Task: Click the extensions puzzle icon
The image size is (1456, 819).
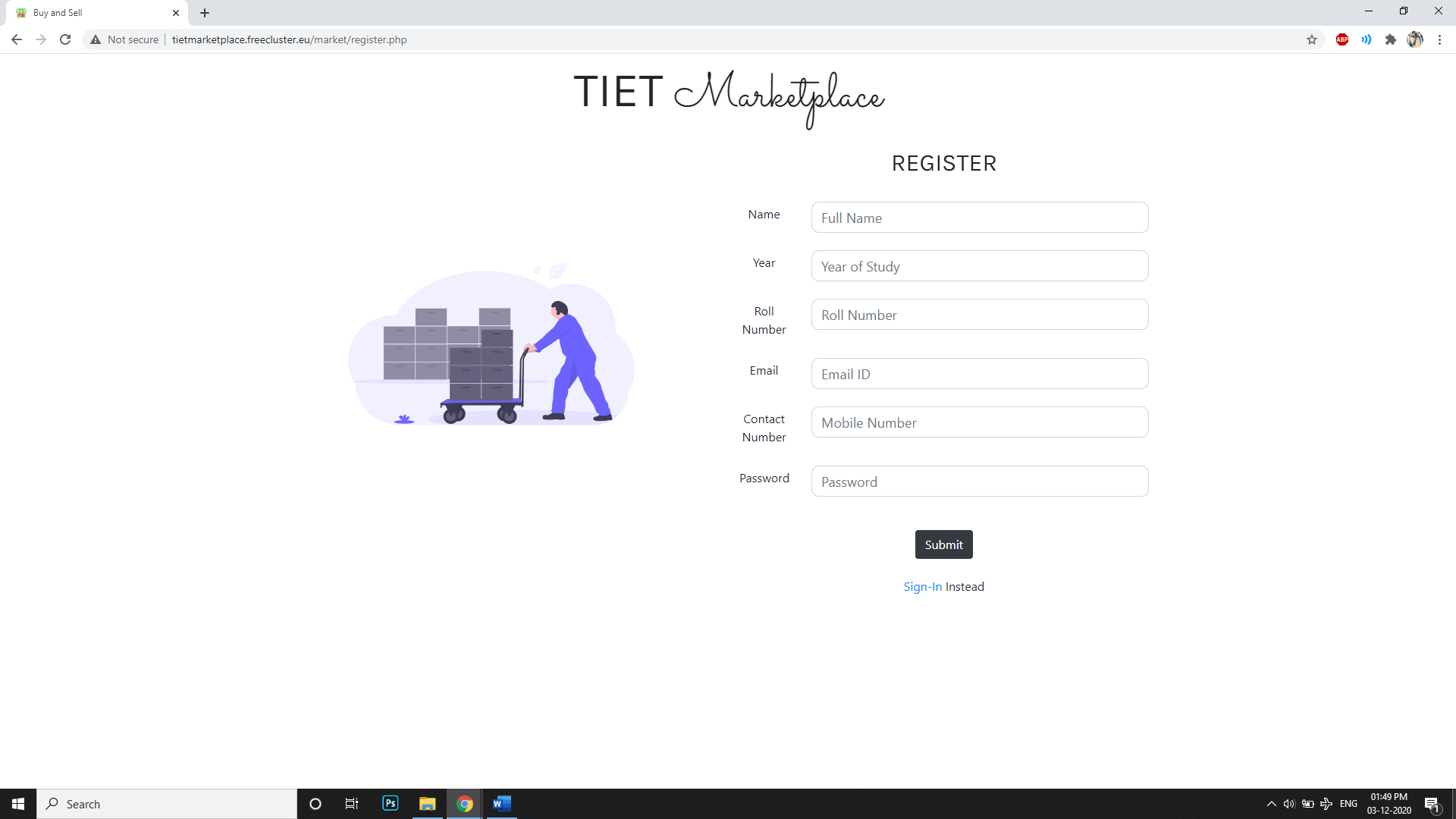Action: click(1390, 39)
